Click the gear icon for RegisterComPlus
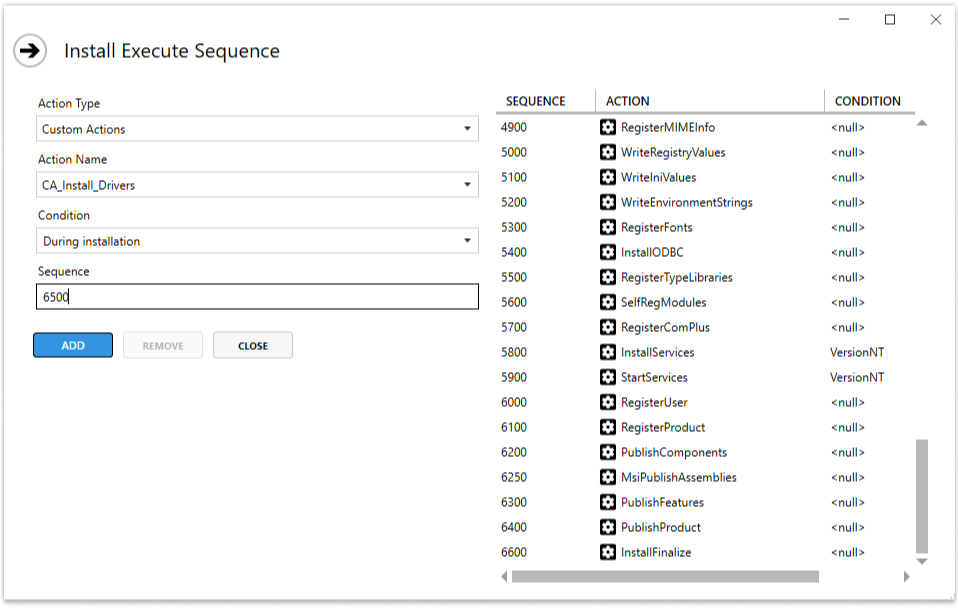 (607, 327)
